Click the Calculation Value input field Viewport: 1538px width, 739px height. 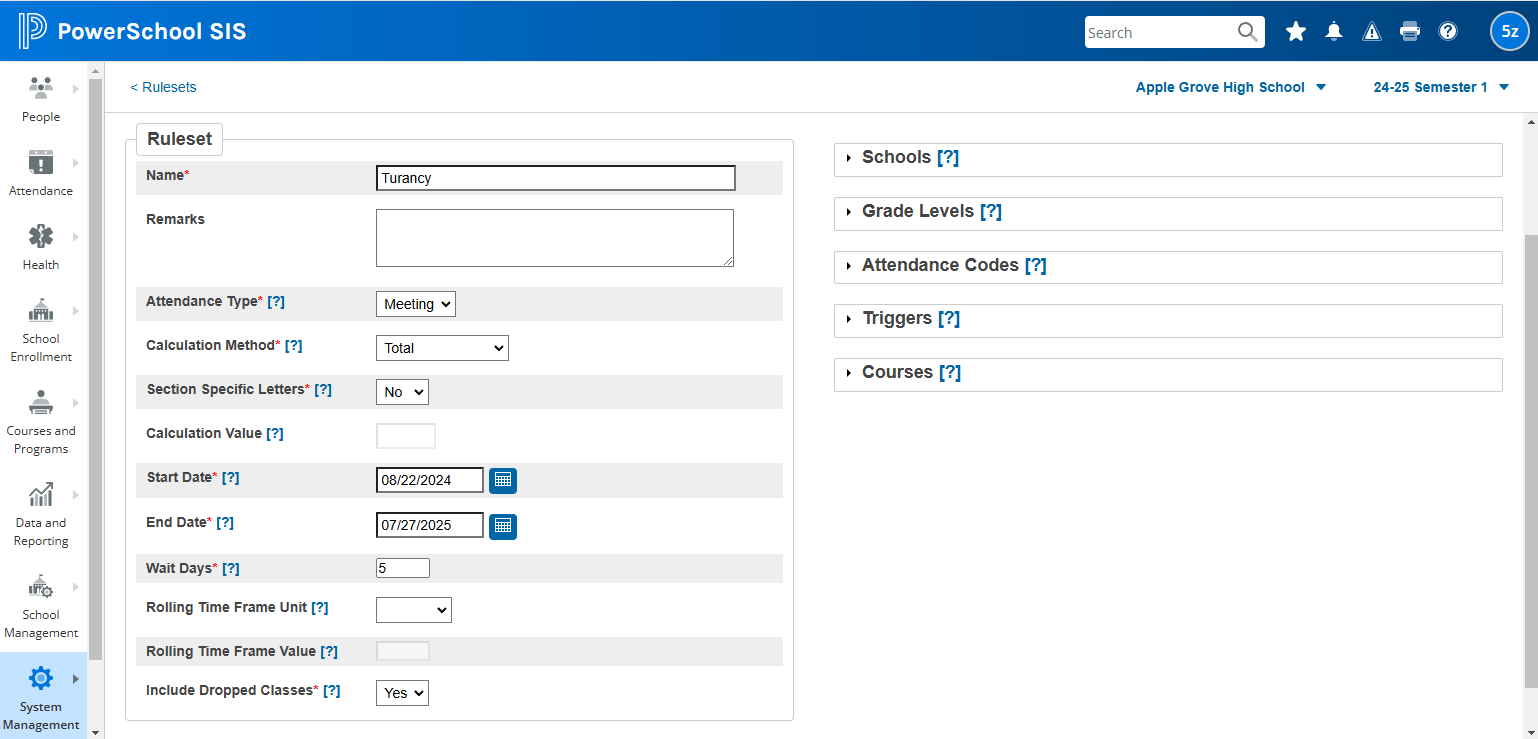click(x=406, y=436)
